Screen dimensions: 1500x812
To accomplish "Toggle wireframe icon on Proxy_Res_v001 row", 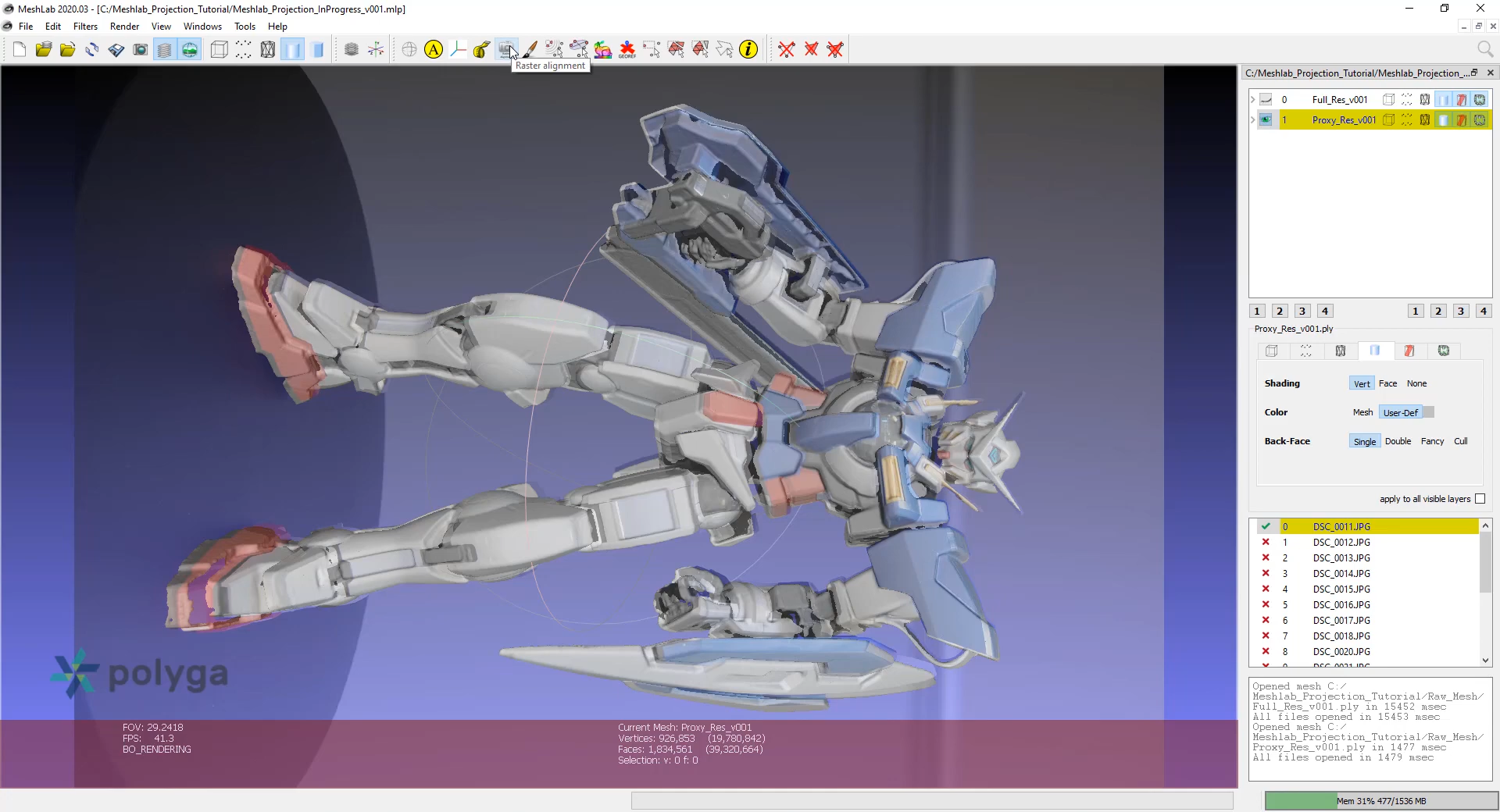I will [x=1425, y=120].
